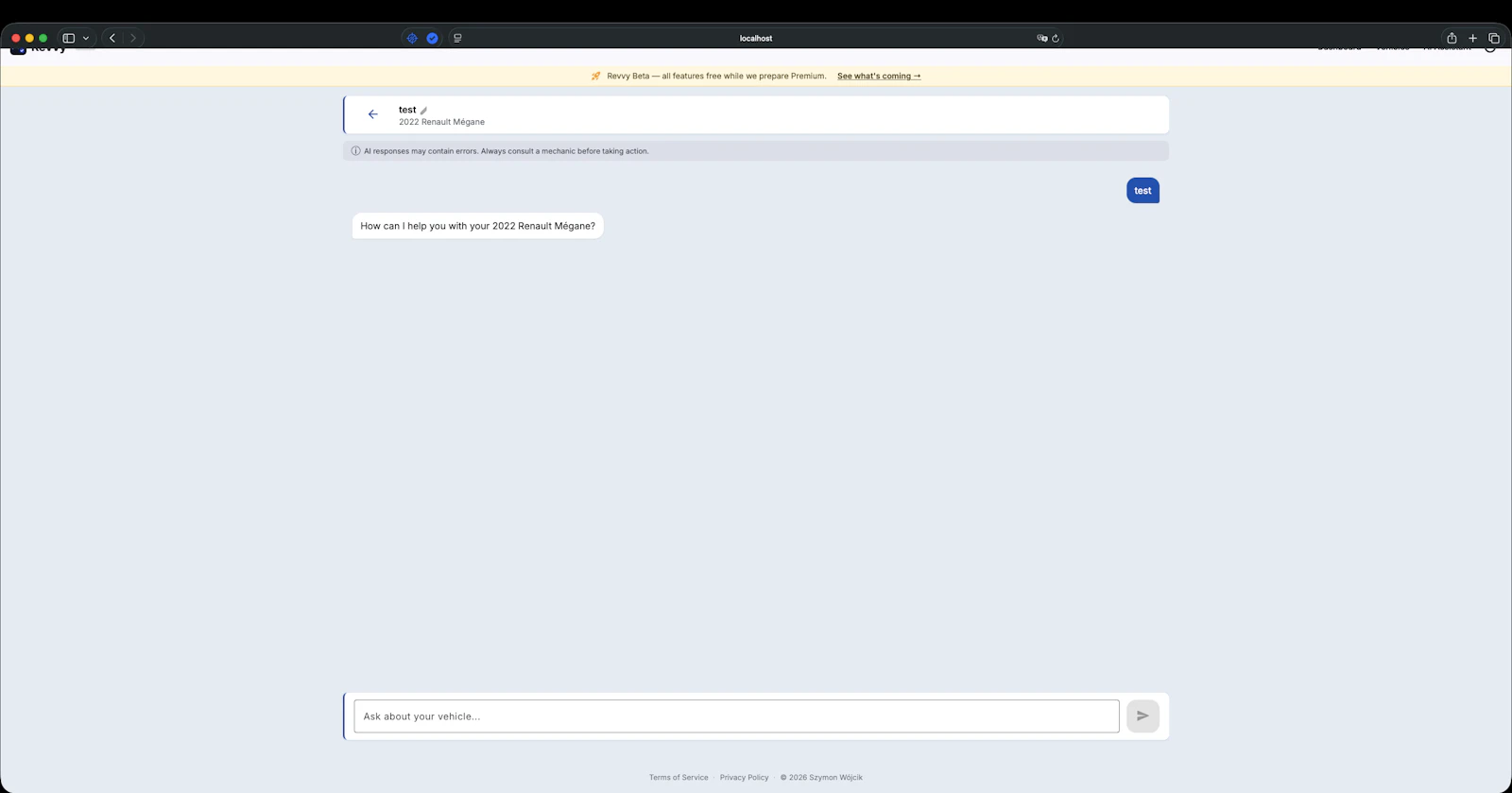This screenshot has height=793, width=1512.
Task: Click the "2022 Renault Mégane" header subtitle
Action: tap(441, 122)
